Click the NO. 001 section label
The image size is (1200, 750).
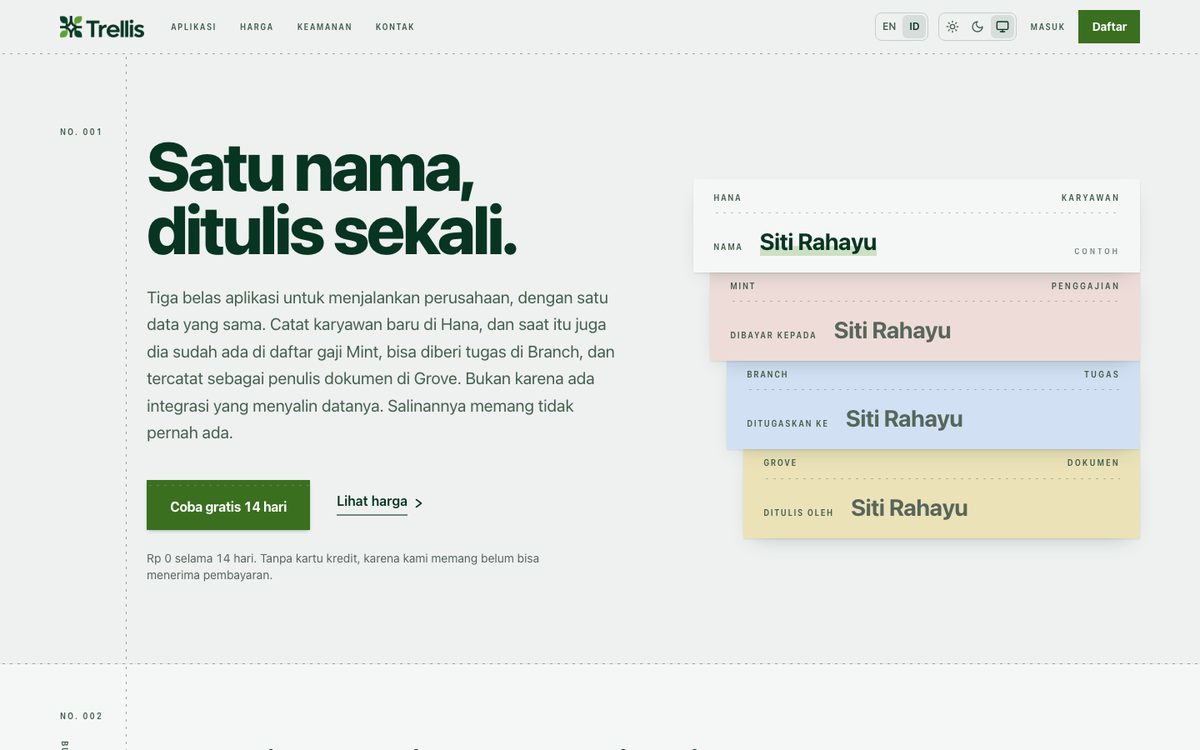[81, 132]
